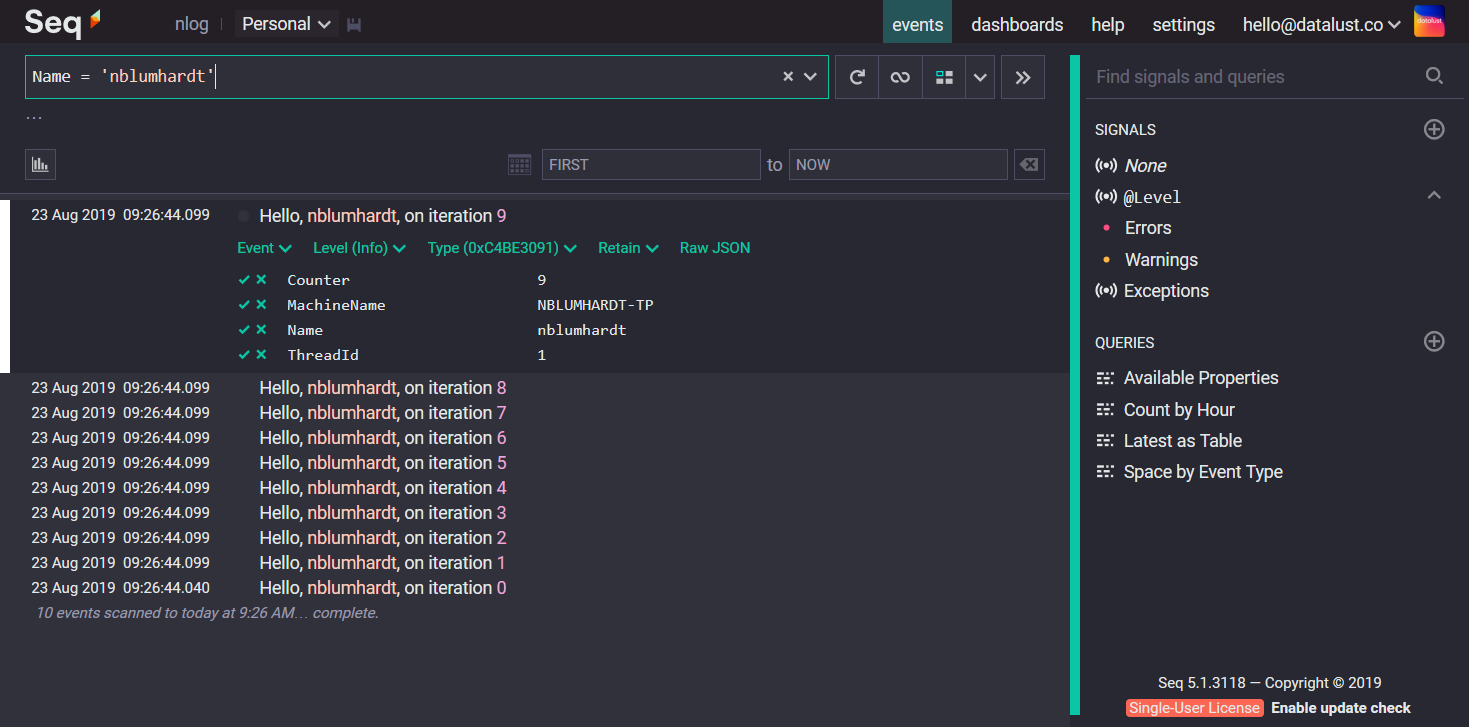Filter to include Counter value (checkmark)
Screen dimensions: 1469x727
pyautogui.click(x=244, y=280)
